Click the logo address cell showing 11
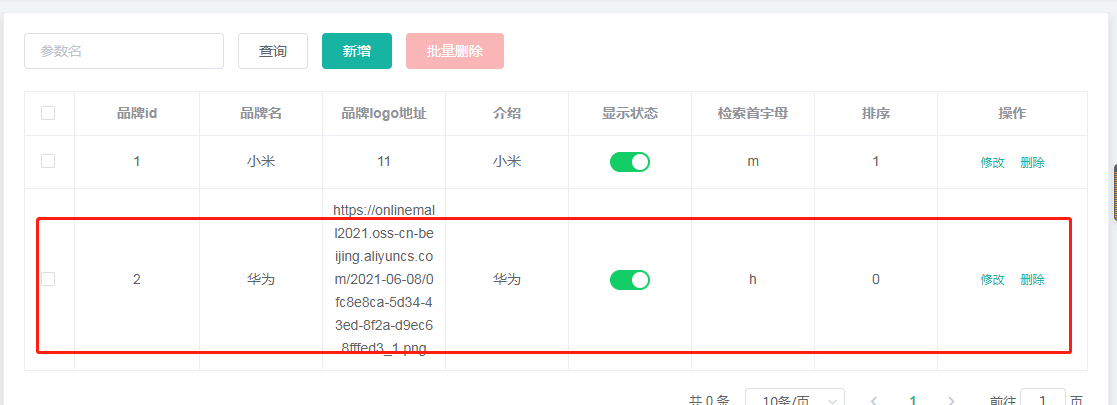 tap(384, 162)
